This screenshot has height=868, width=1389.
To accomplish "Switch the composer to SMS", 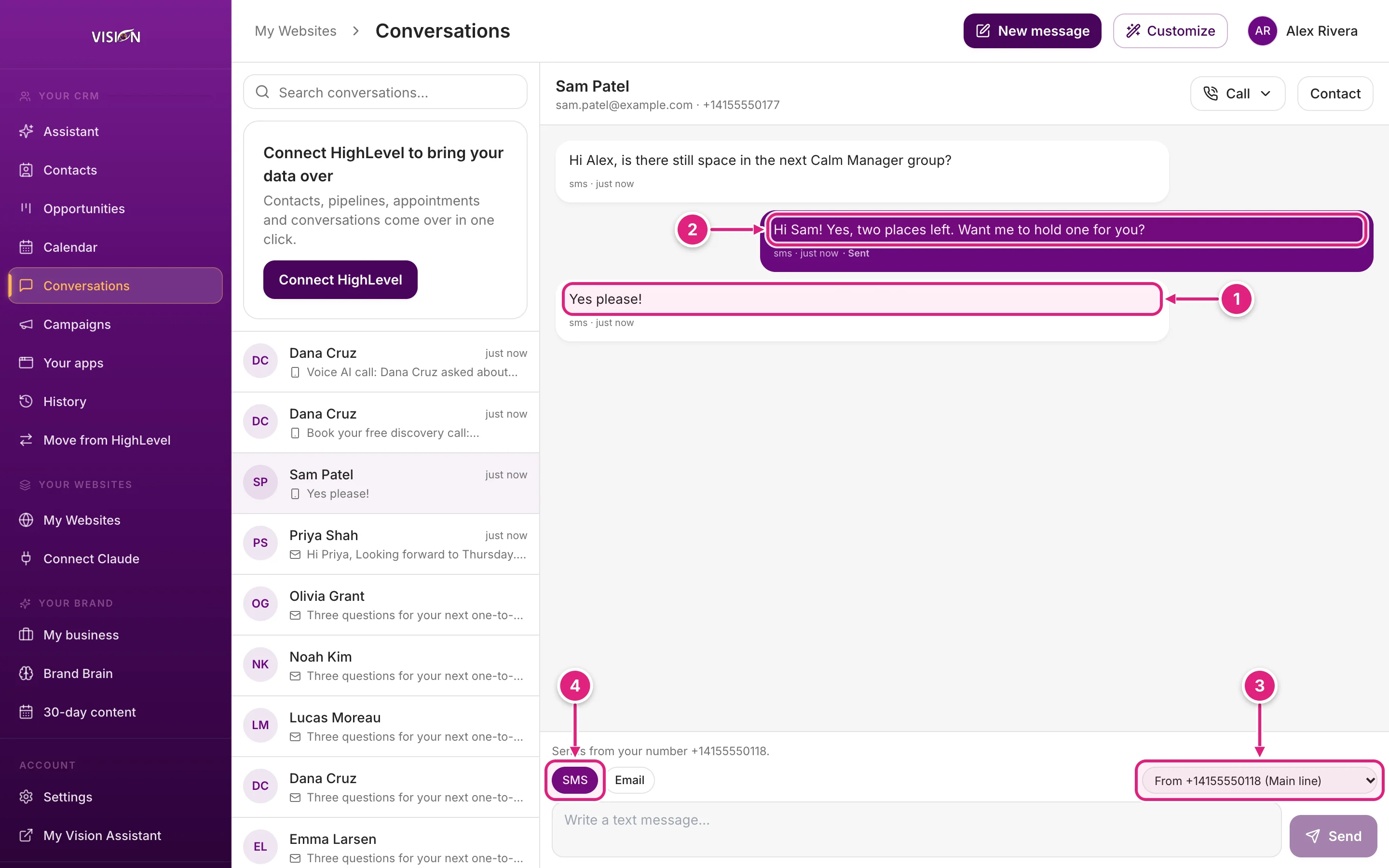I will 574,780.
